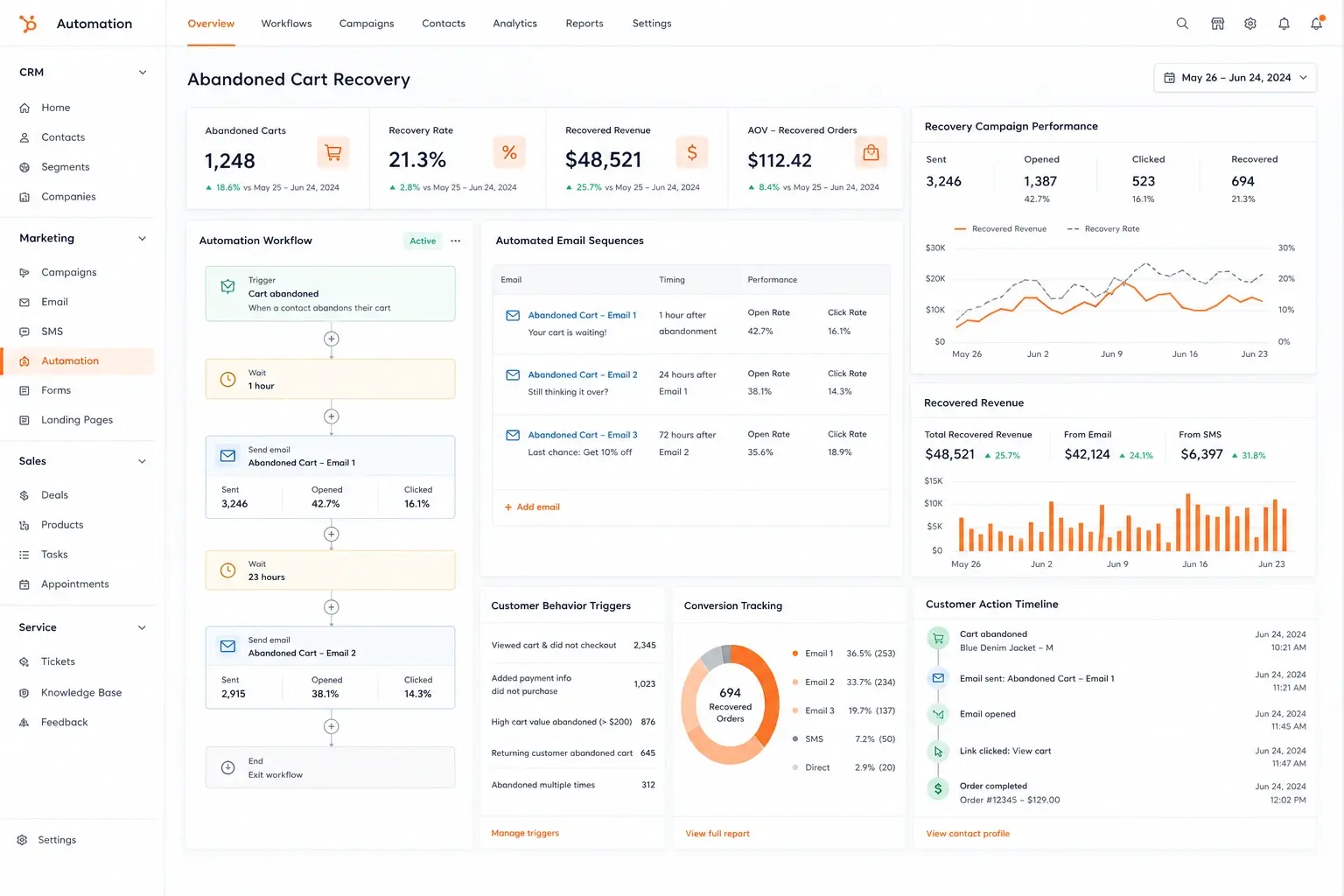
Task: Open the Analytics tab
Action: point(514,24)
